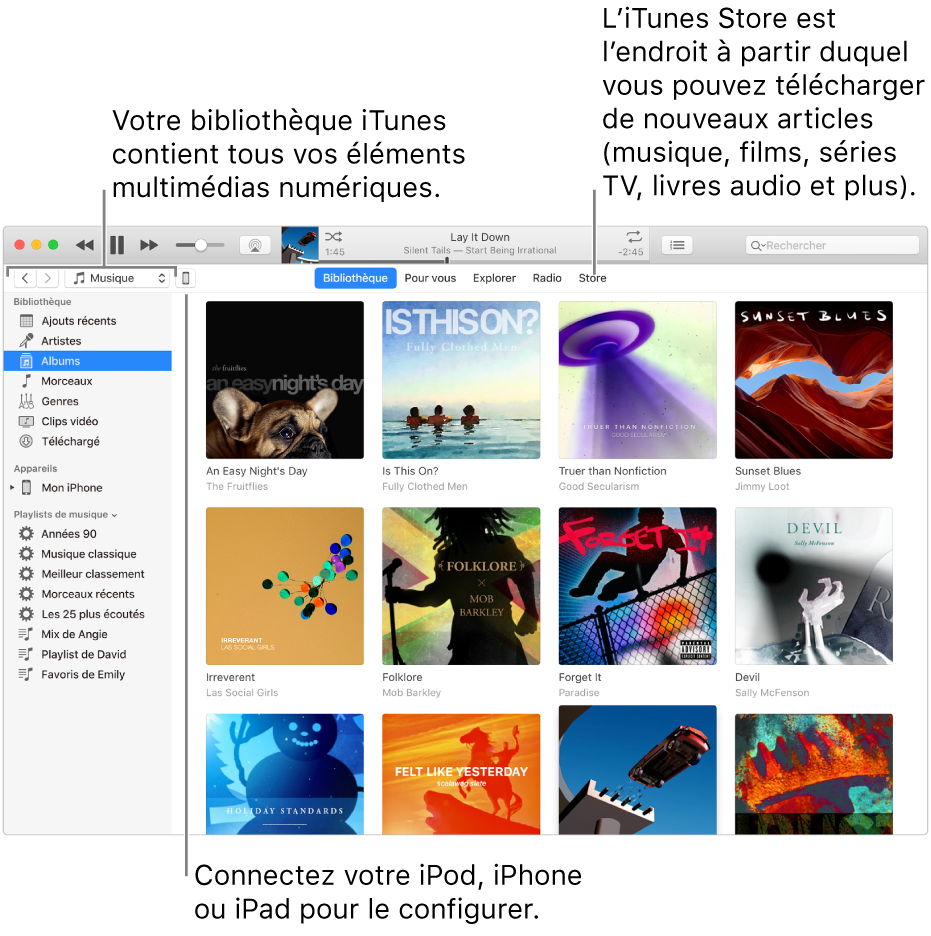Click the search magnifier dropdown icon

coord(757,245)
